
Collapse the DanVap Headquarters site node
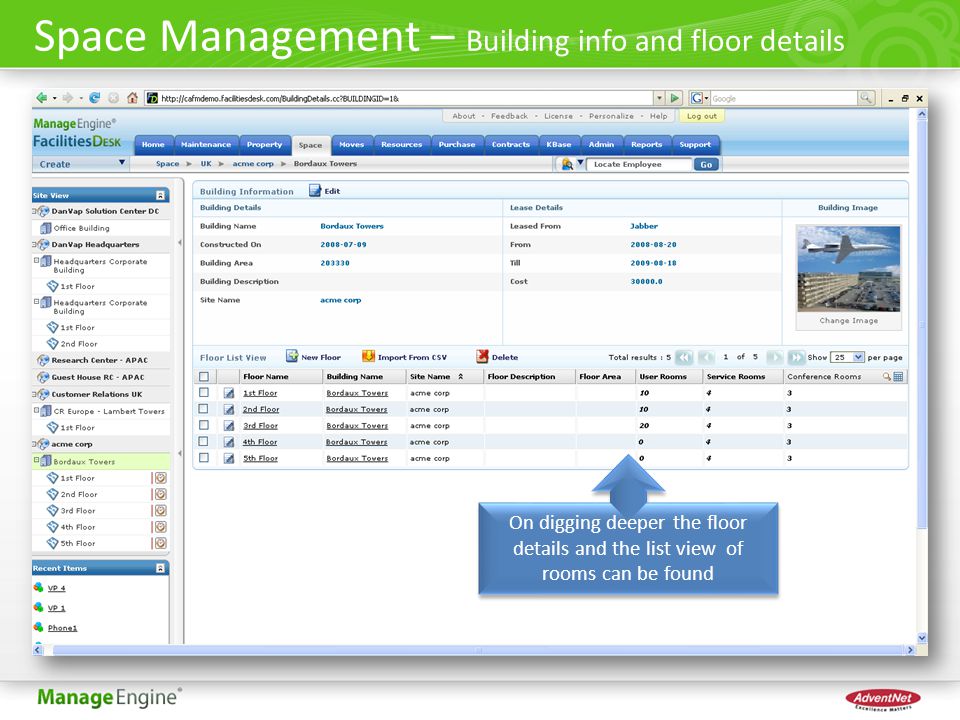[x=35, y=244]
